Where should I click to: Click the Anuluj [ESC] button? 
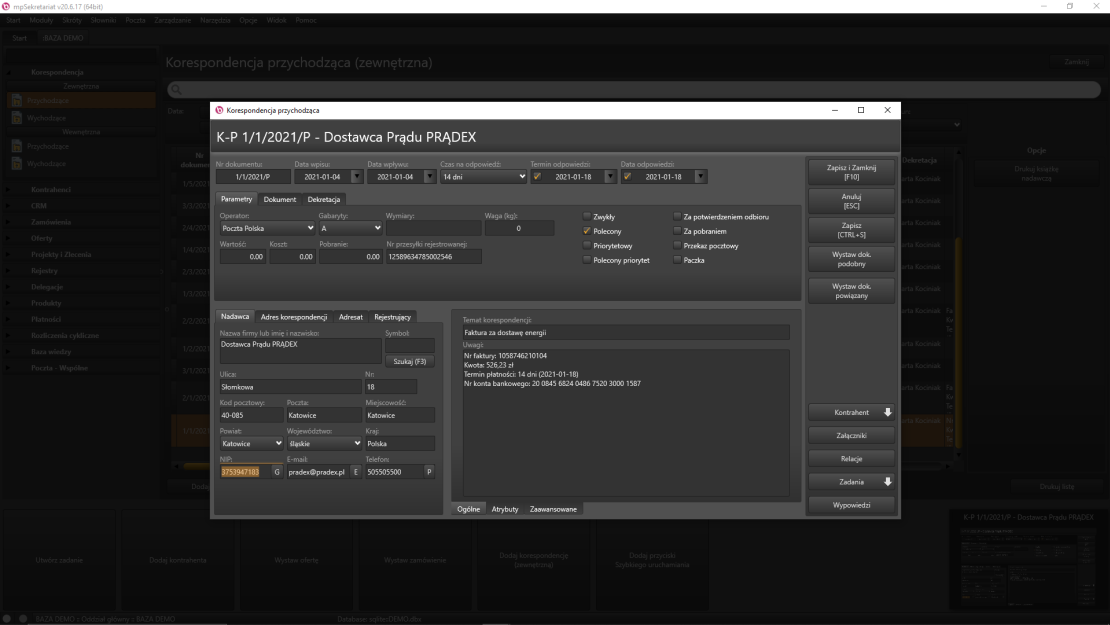point(851,201)
